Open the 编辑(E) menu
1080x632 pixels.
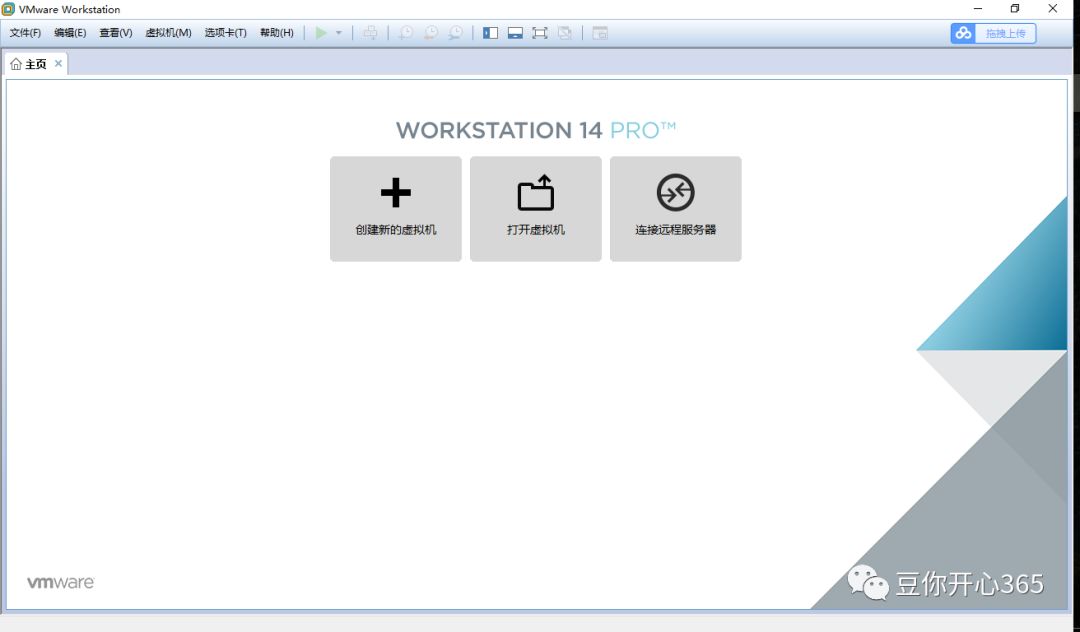(70, 33)
